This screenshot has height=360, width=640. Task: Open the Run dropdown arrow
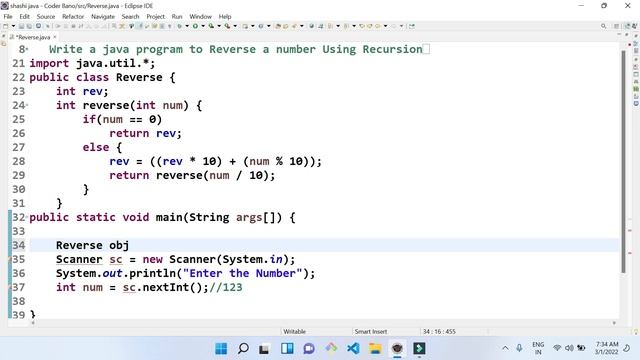click(x=203, y=26)
